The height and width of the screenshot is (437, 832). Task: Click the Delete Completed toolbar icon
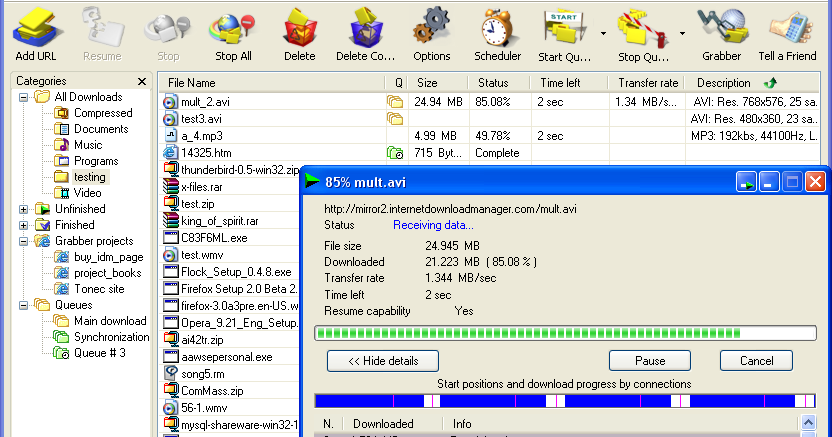point(365,34)
